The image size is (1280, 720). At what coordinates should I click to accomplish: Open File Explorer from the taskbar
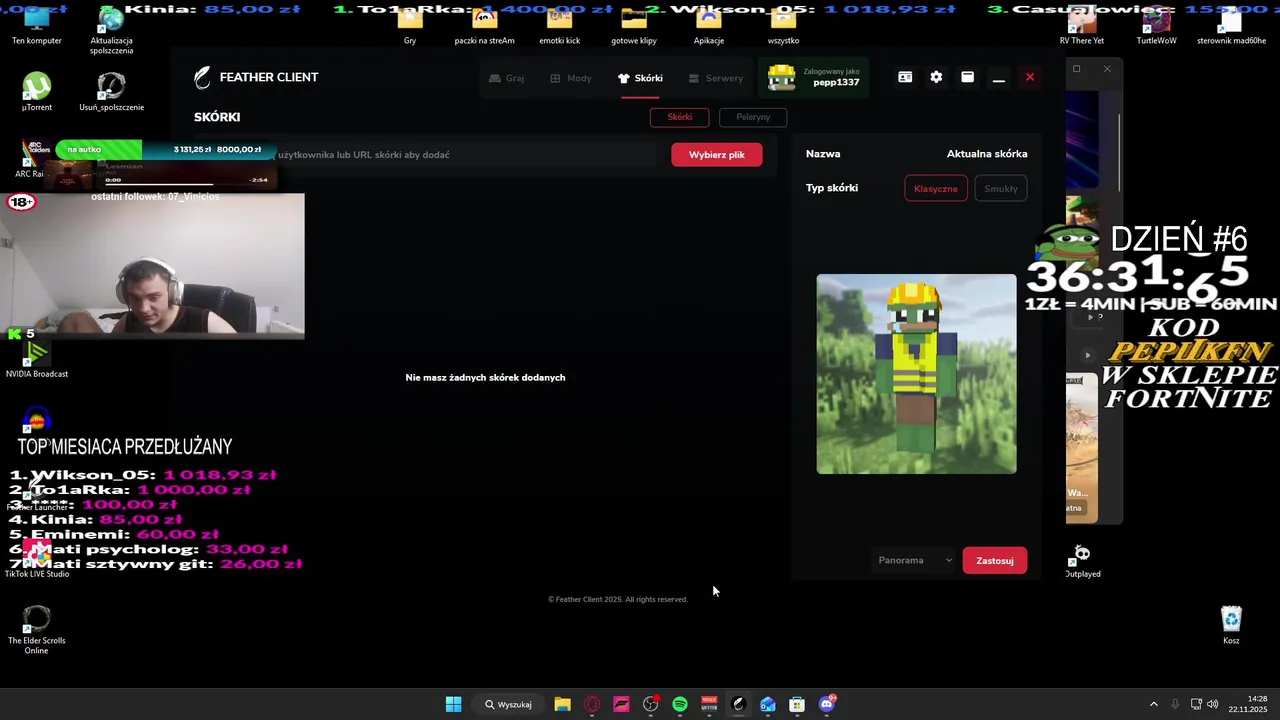tap(562, 704)
